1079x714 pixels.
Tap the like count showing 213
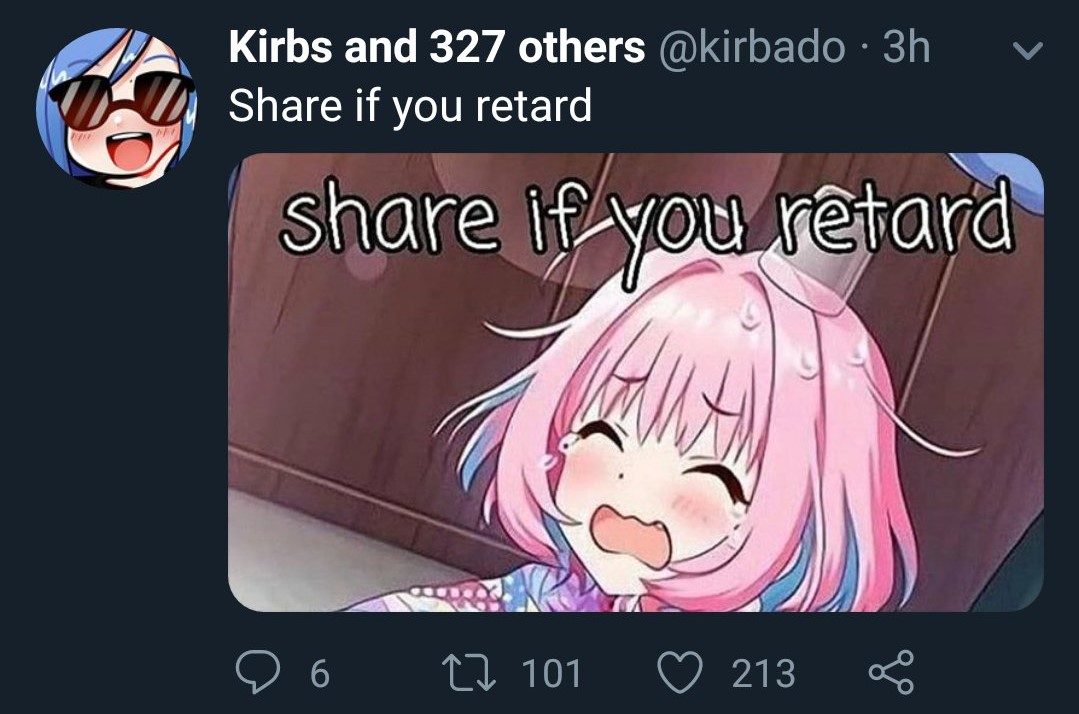763,673
